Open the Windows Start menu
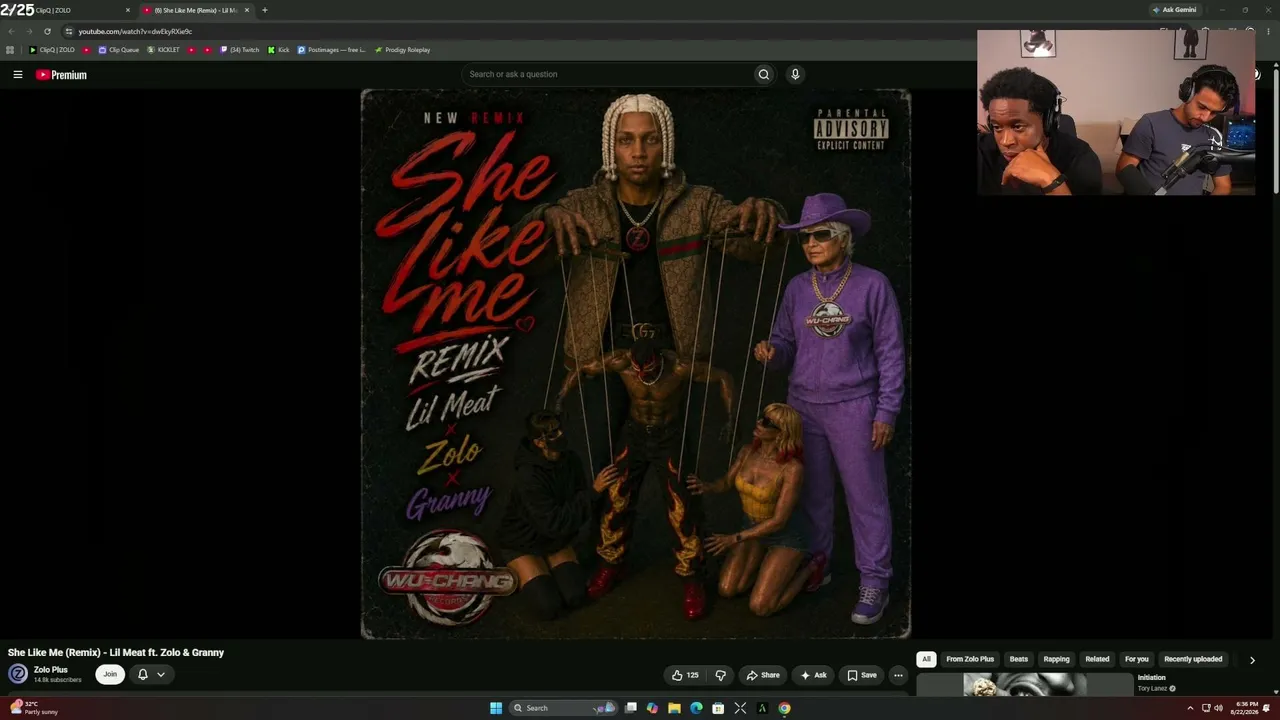The width and height of the screenshot is (1280, 720). tap(496, 708)
